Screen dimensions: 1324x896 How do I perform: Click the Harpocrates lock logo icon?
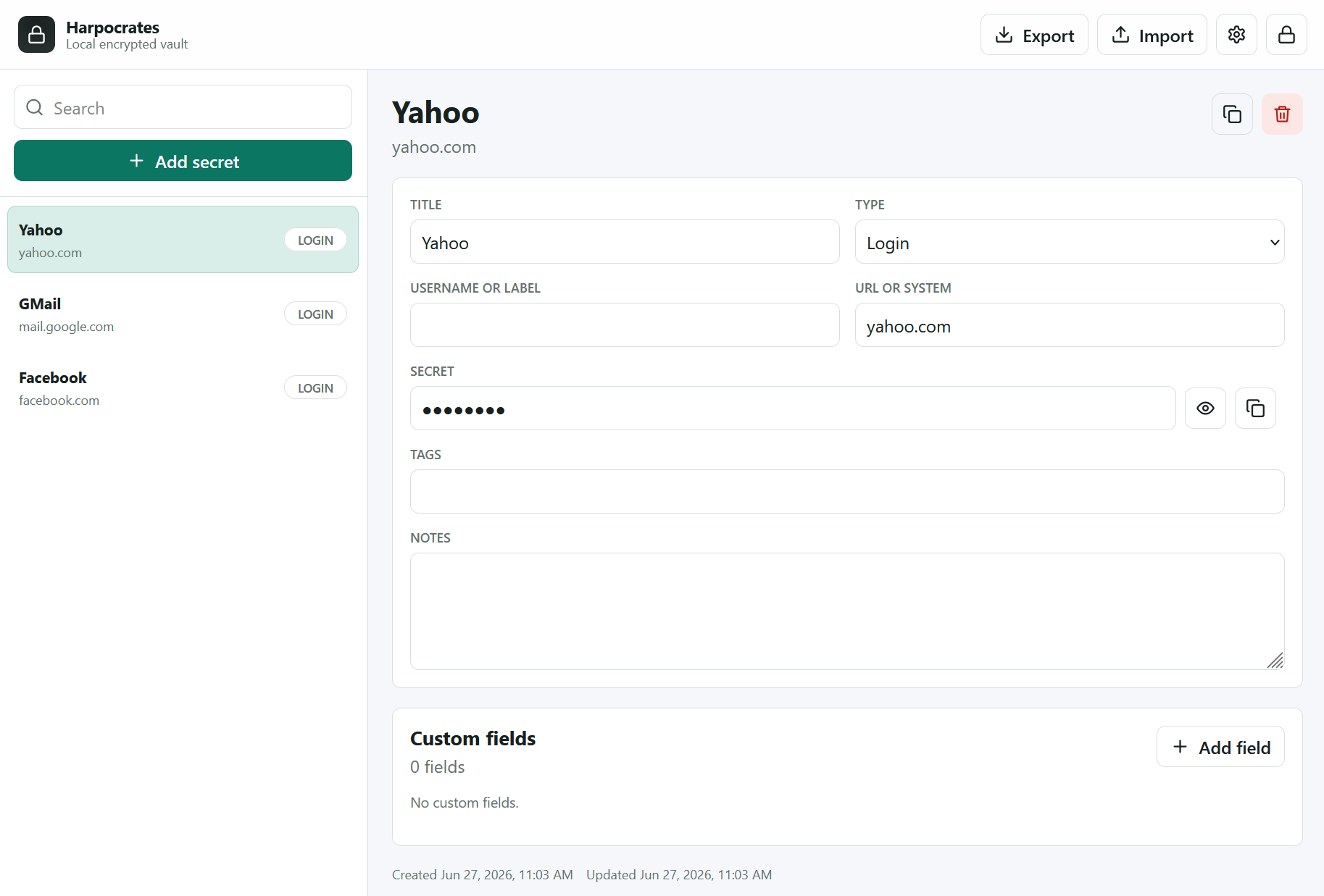(36, 35)
